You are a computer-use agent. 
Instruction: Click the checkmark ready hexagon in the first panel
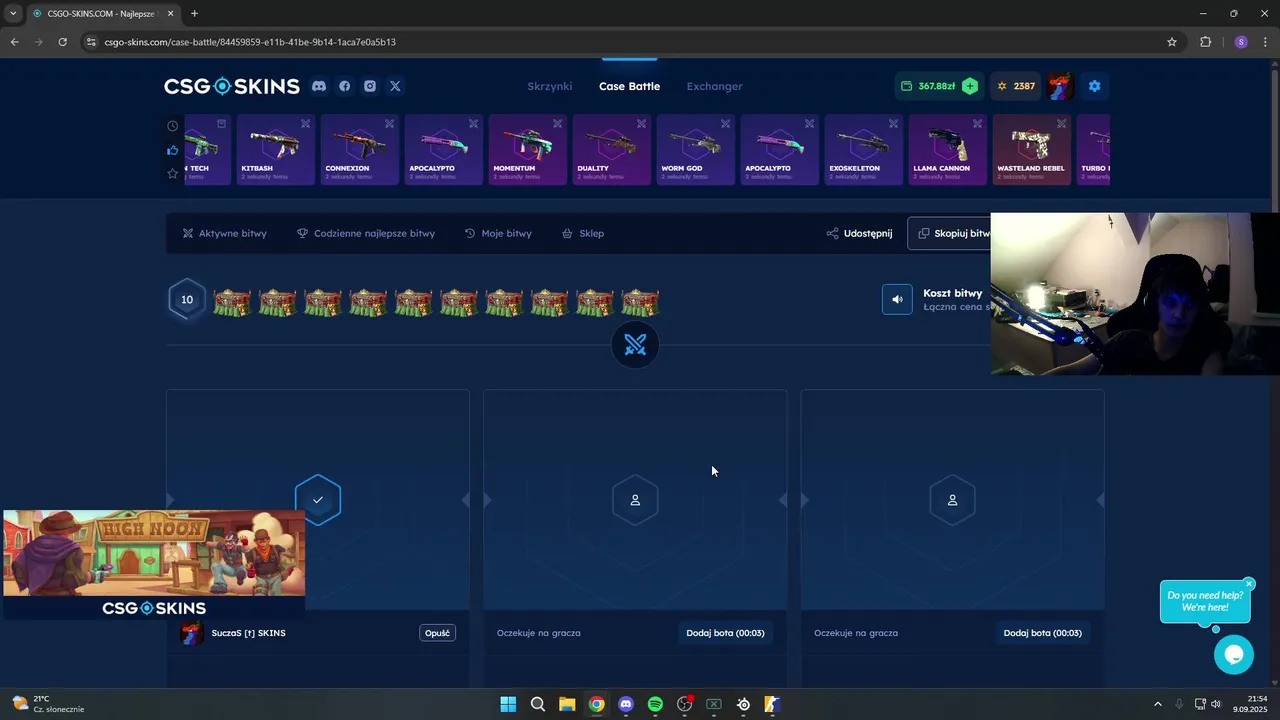[318, 500]
